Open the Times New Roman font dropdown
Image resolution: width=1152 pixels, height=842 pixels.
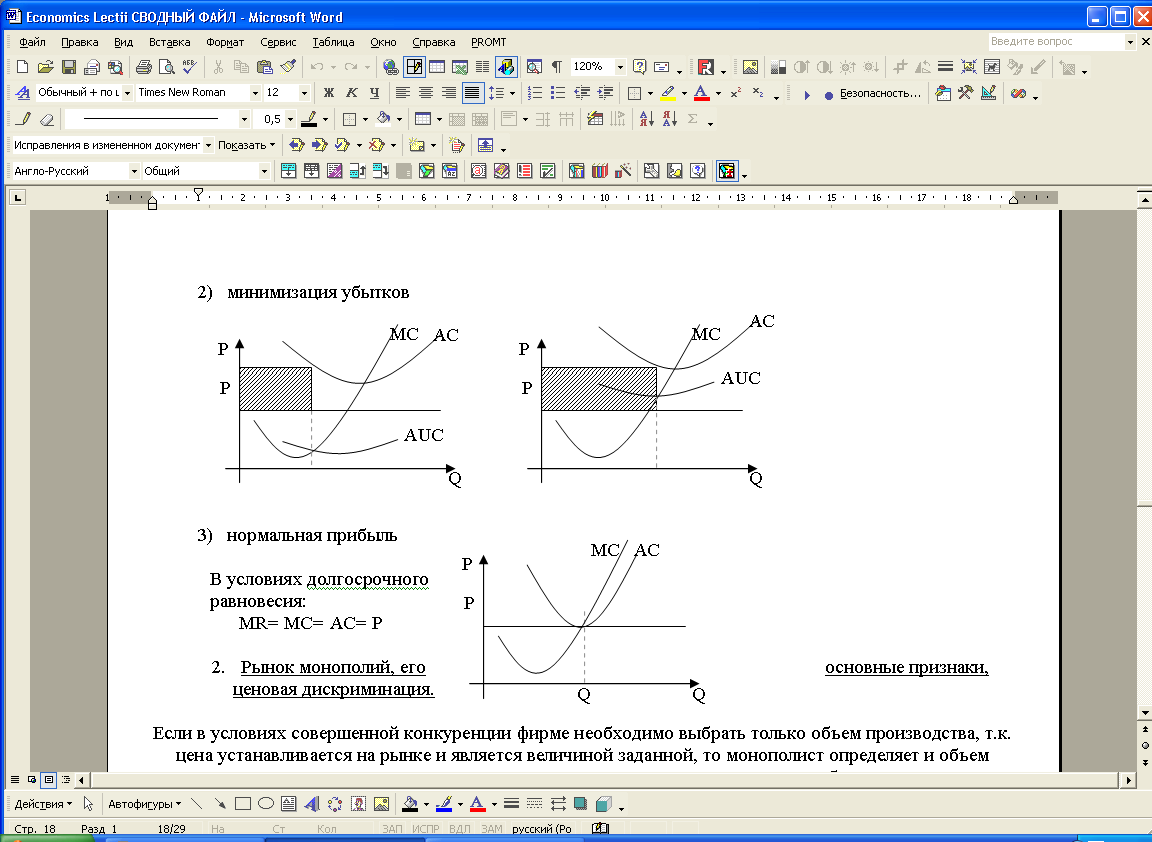click(x=256, y=93)
